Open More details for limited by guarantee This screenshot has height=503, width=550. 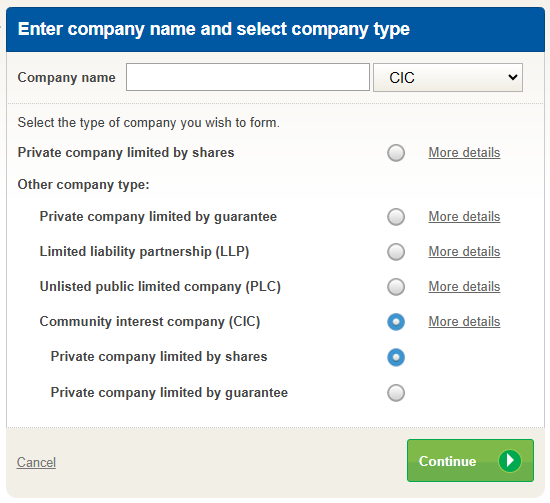coord(464,216)
